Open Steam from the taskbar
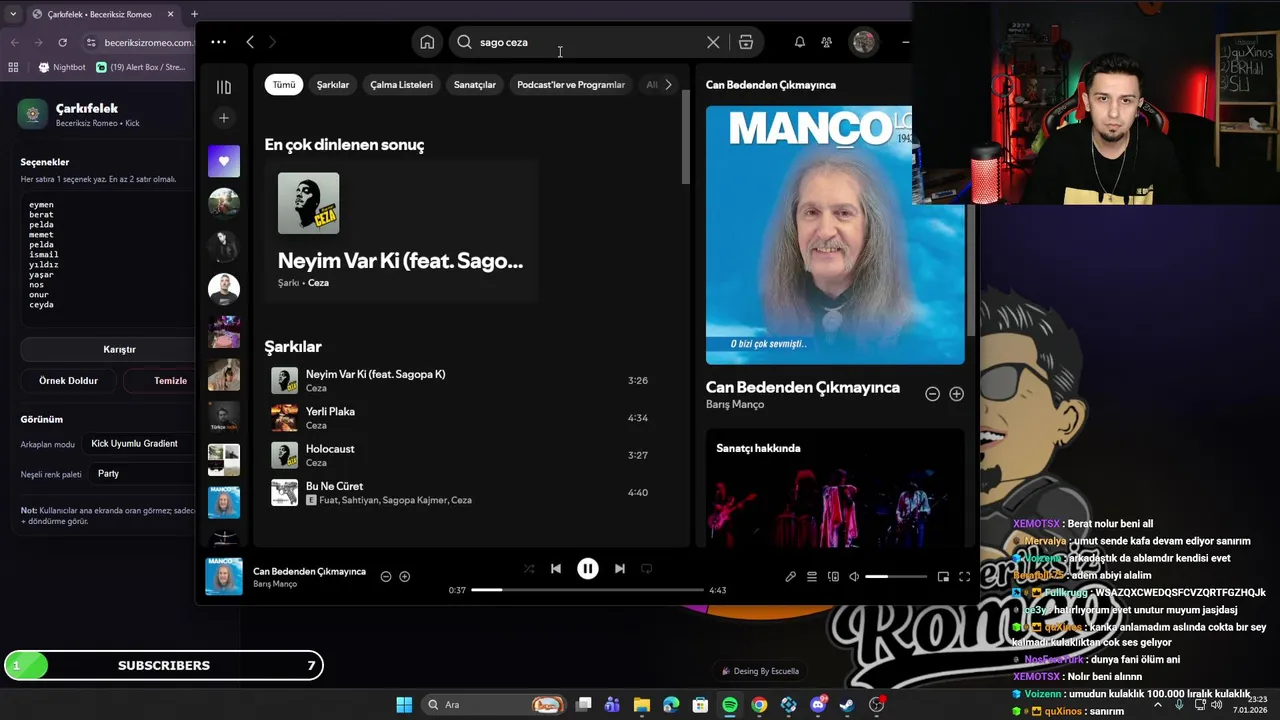1280x720 pixels. (847, 705)
